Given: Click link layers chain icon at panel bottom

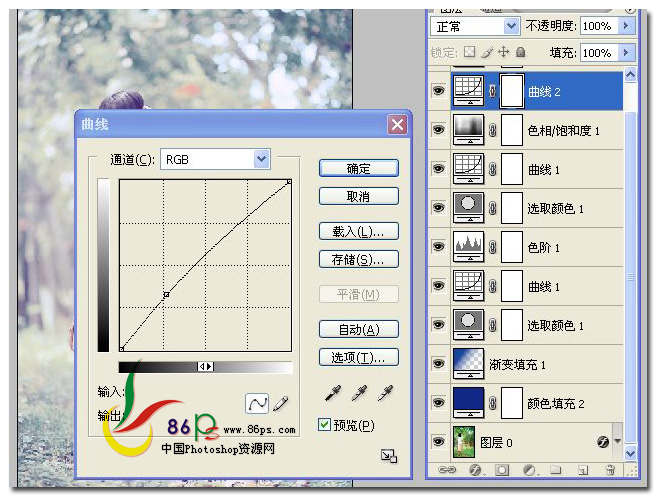Looking at the screenshot, I should (447, 469).
